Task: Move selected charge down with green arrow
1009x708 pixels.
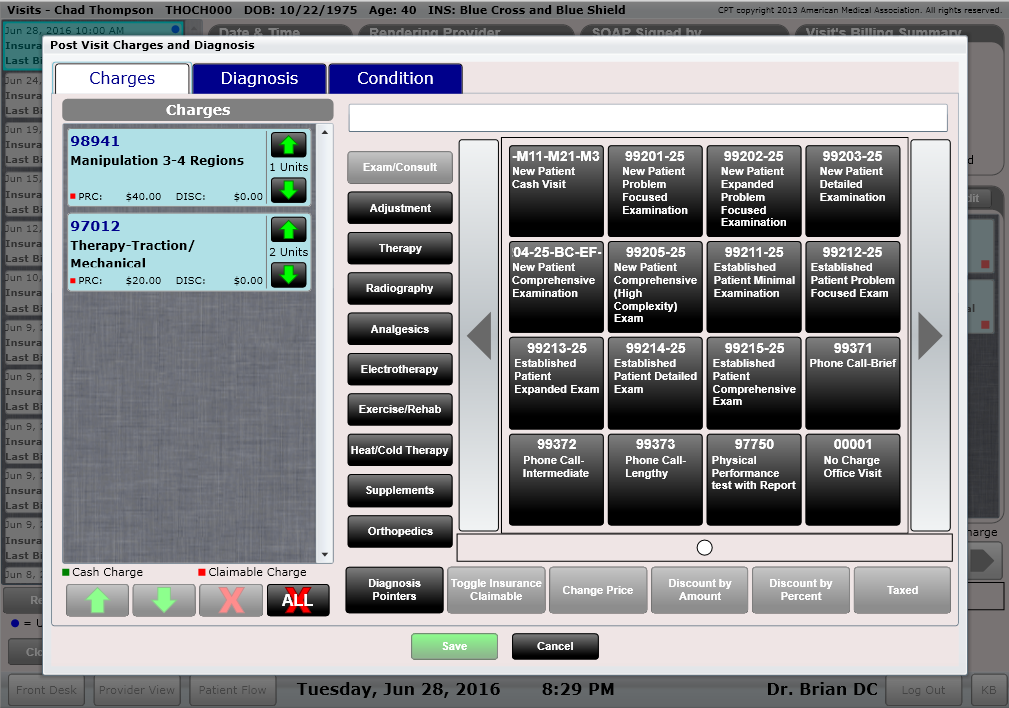Action: (x=164, y=600)
